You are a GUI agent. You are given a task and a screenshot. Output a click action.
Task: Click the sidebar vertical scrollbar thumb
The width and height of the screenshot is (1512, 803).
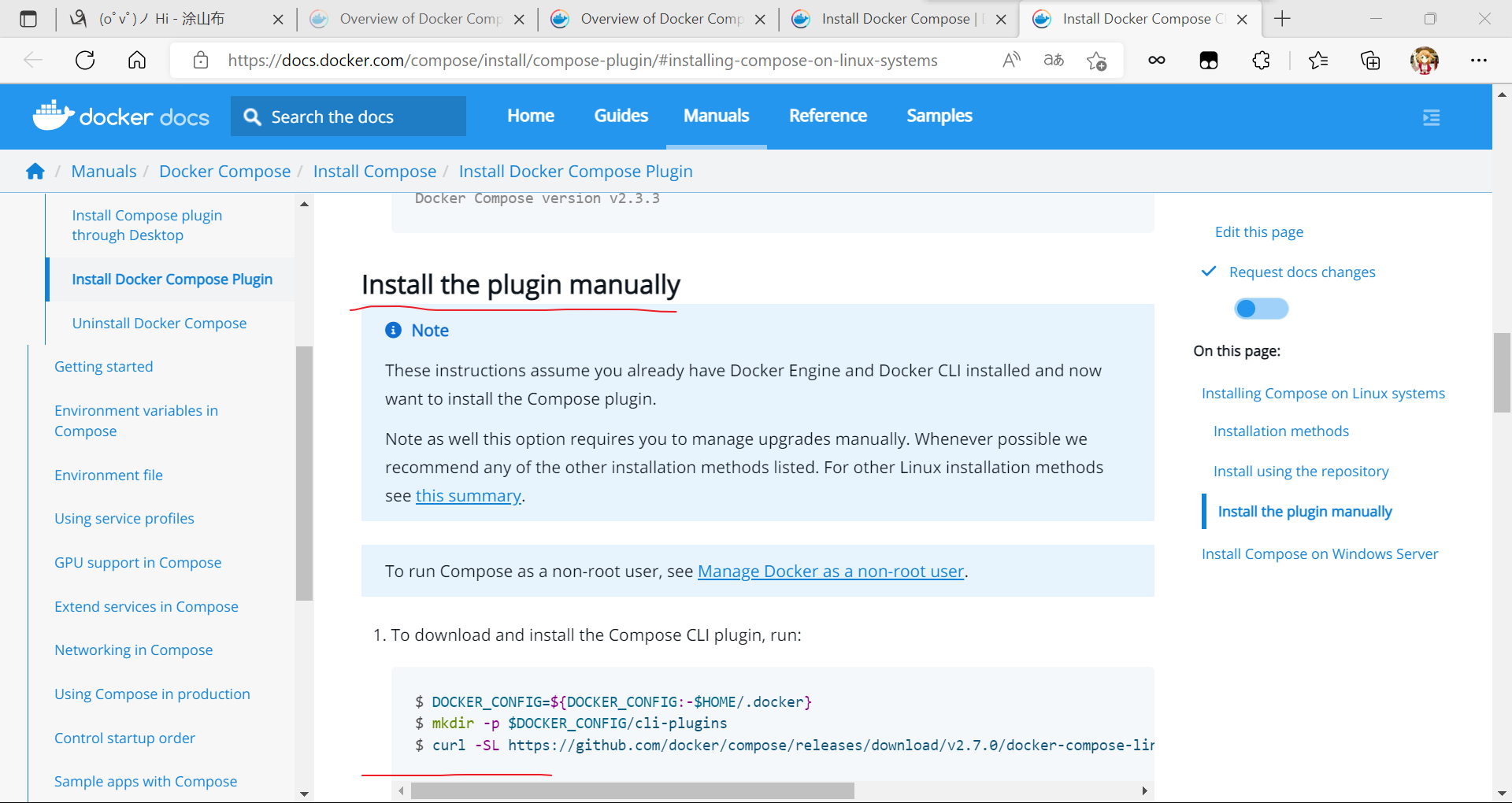click(x=304, y=473)
